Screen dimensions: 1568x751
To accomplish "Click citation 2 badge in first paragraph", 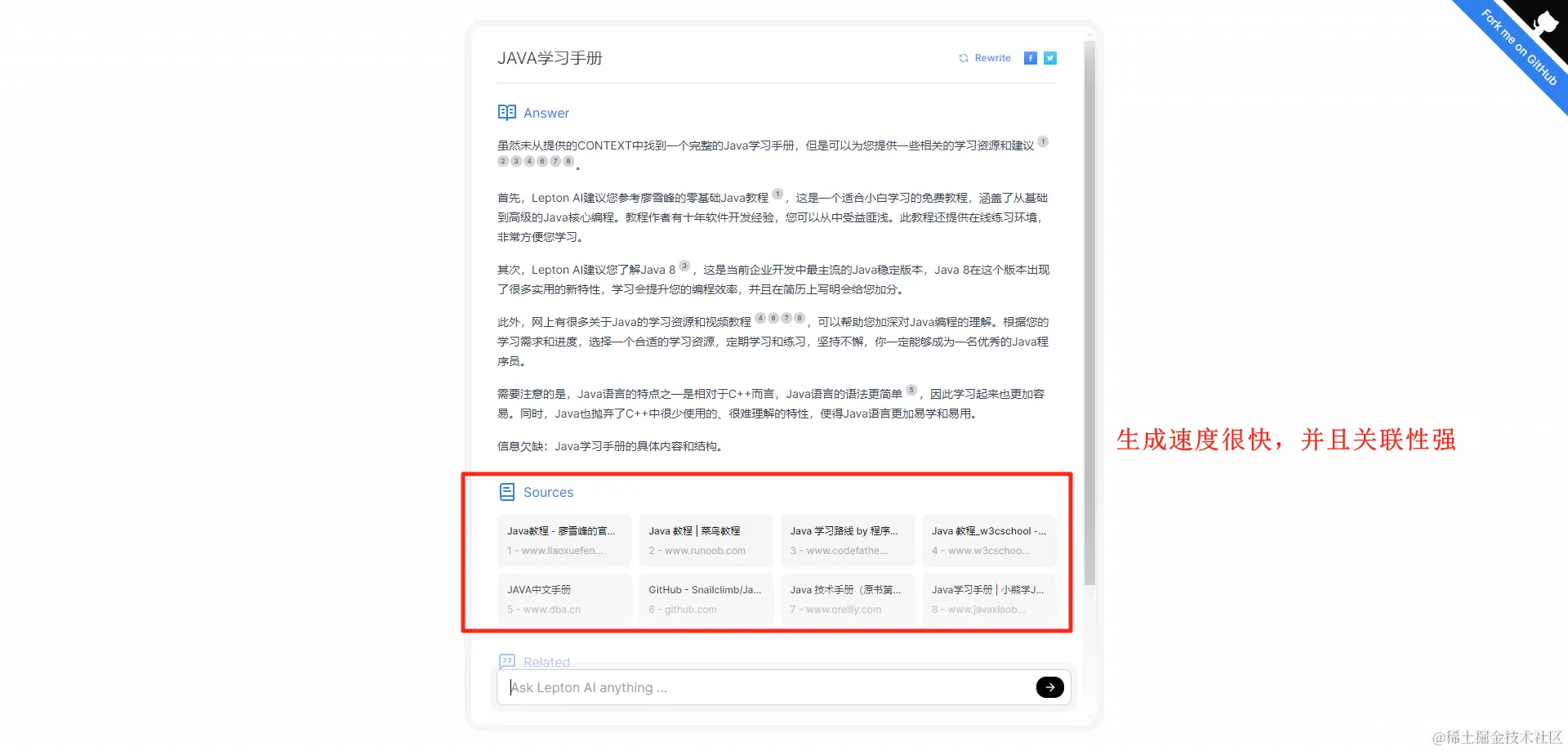I will (503, 161).
